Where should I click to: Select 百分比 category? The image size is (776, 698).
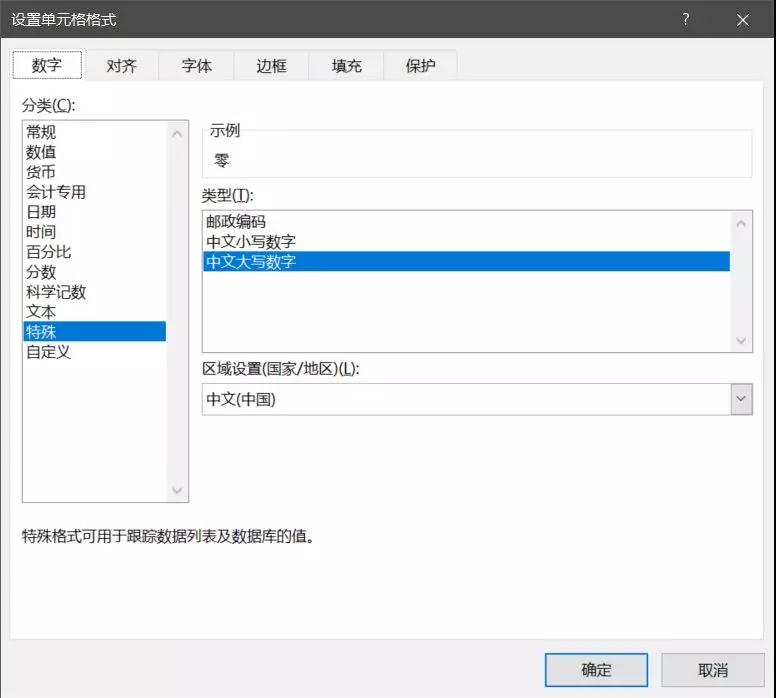(94, 252)
